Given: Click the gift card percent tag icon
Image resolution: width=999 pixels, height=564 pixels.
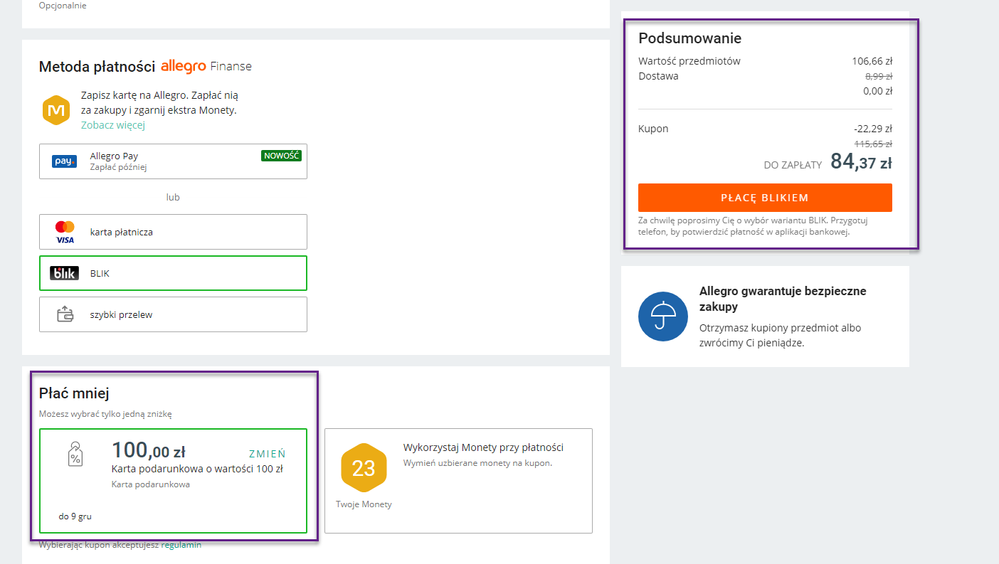Looking at the screenshot, I should pyautogui.click(x=75, y=454).
